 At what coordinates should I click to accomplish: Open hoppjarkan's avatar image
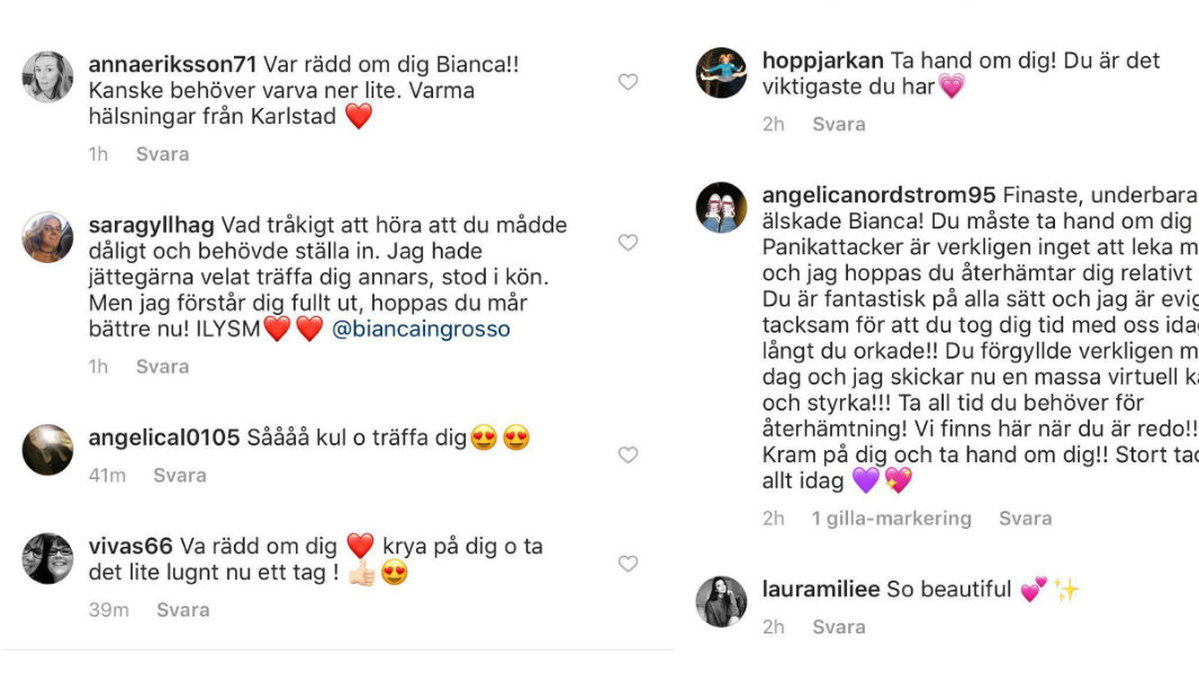[x=721, y=73]
